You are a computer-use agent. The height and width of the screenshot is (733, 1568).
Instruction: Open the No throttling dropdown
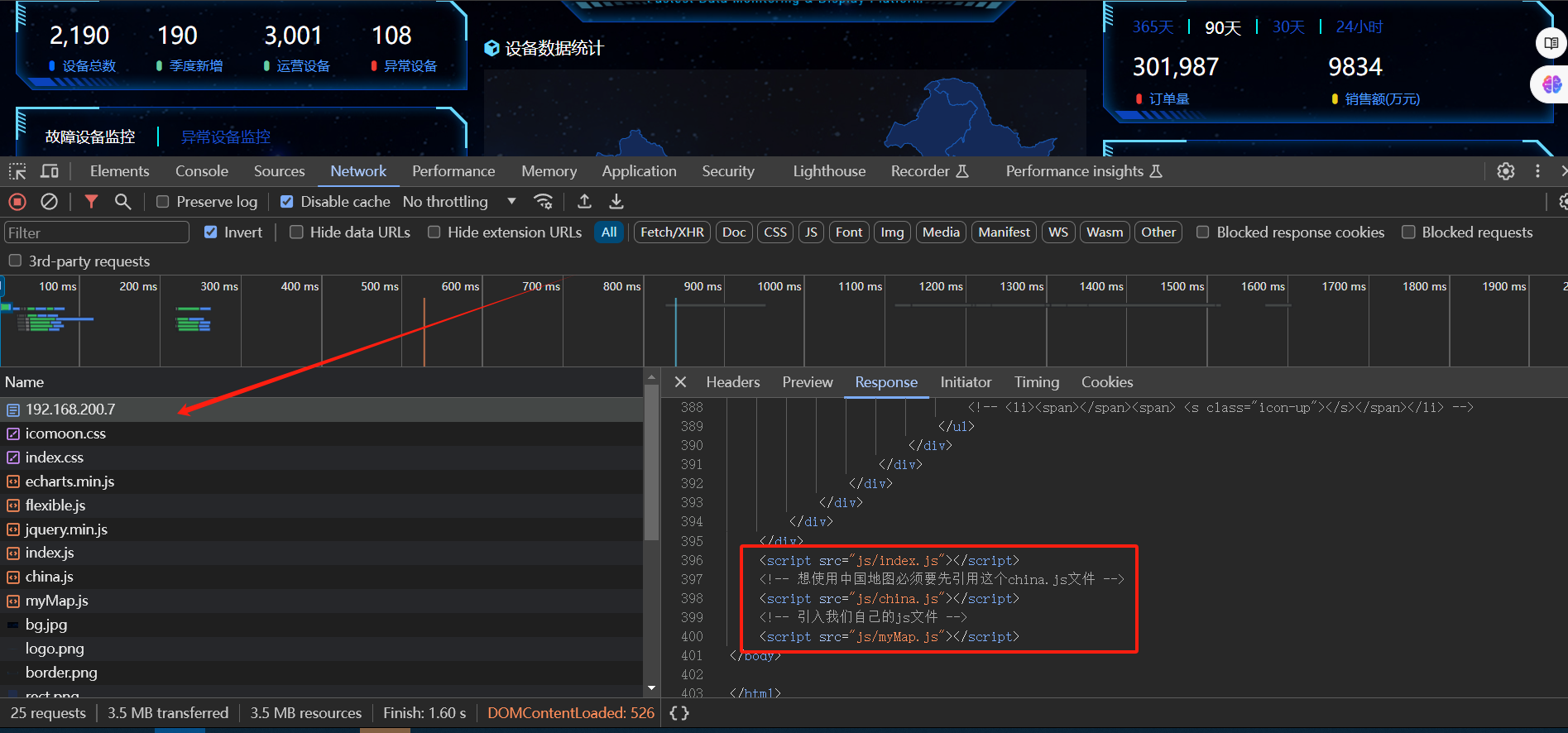[459, 202]
